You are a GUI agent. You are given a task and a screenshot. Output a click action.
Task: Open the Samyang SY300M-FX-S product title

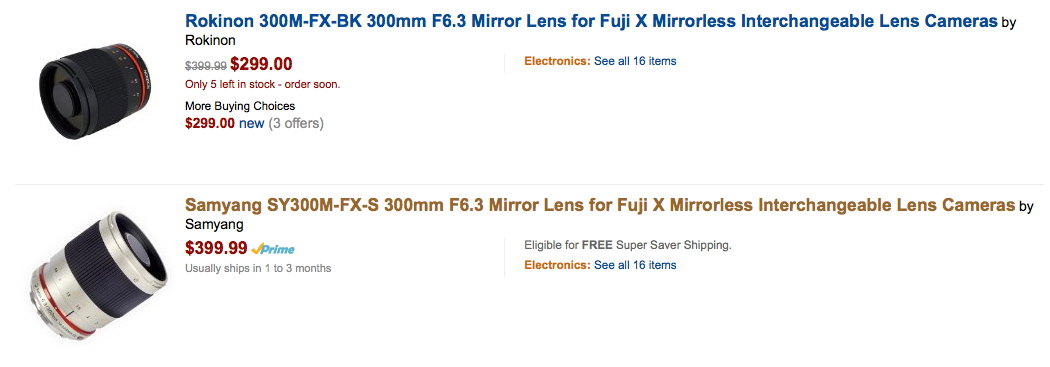599,205
